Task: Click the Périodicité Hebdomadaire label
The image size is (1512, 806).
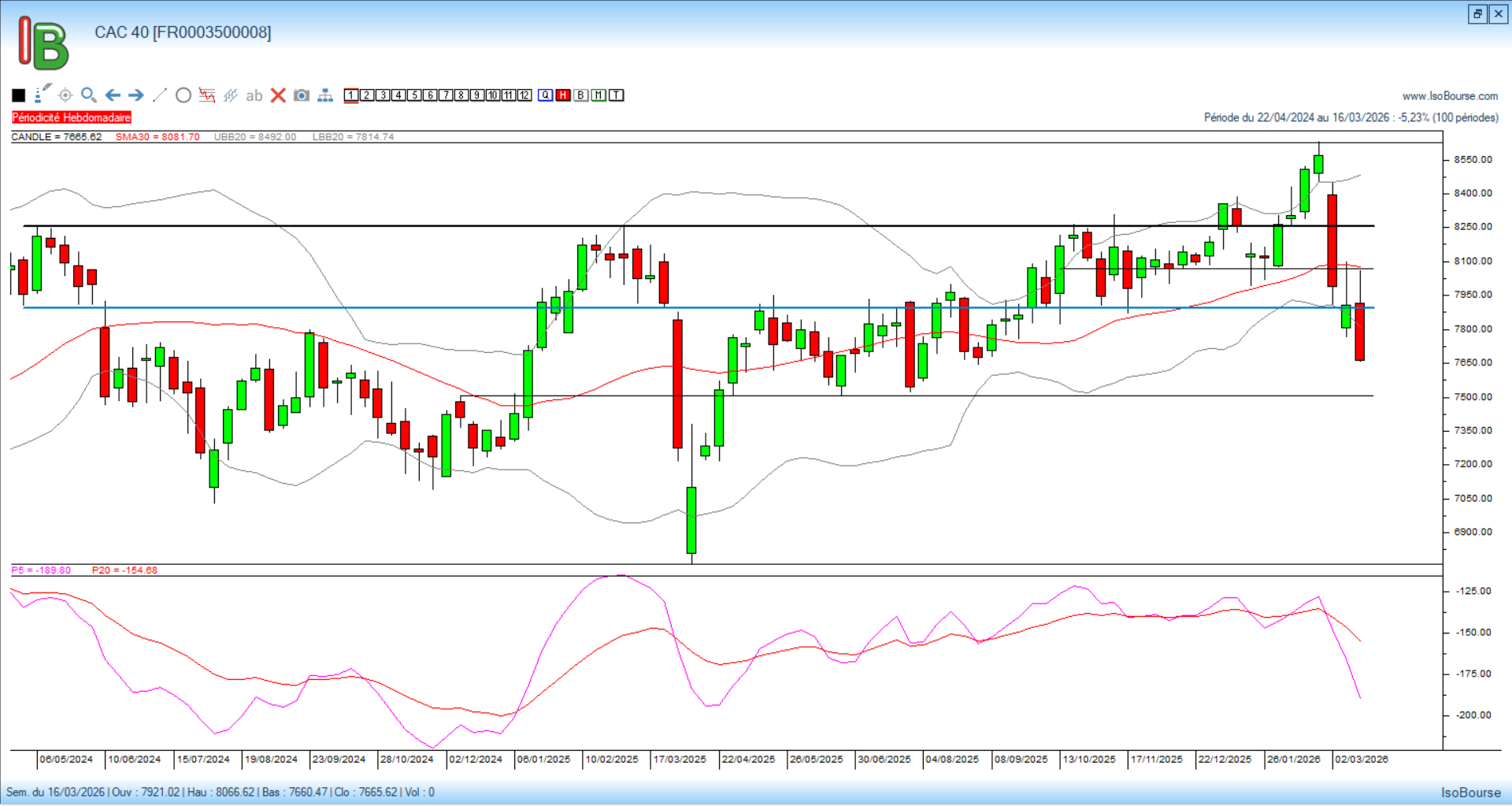Action: 72,117
